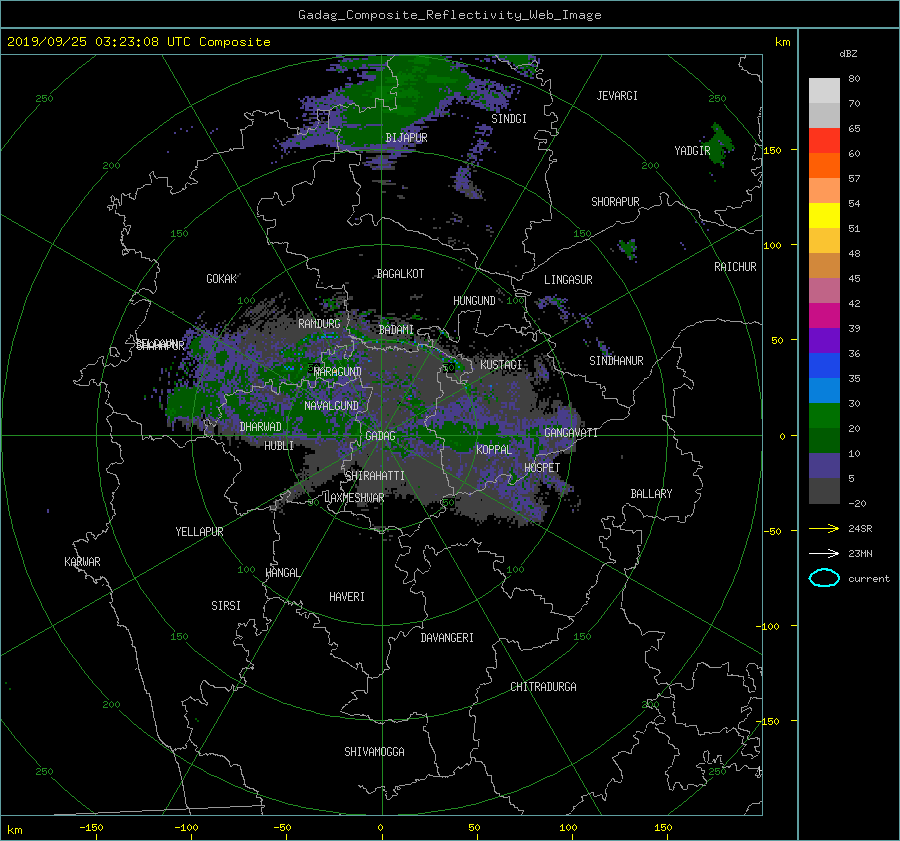Viewport: 900px width, 841px height.
Task: Click the KUSTAGI city label
Action: [x=501, y=365]
